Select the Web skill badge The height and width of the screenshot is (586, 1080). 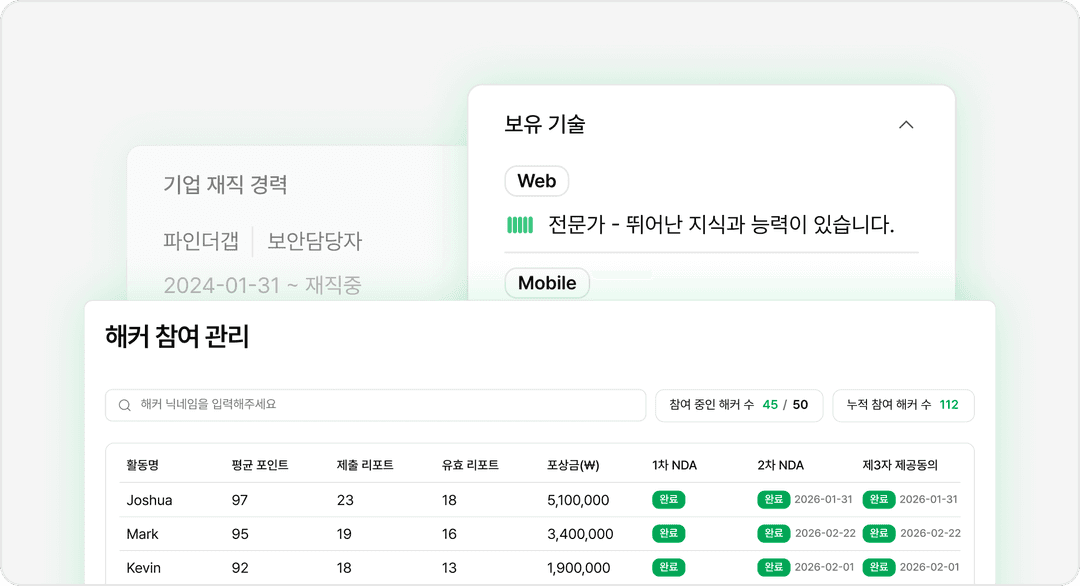click(x=536, y=181)
